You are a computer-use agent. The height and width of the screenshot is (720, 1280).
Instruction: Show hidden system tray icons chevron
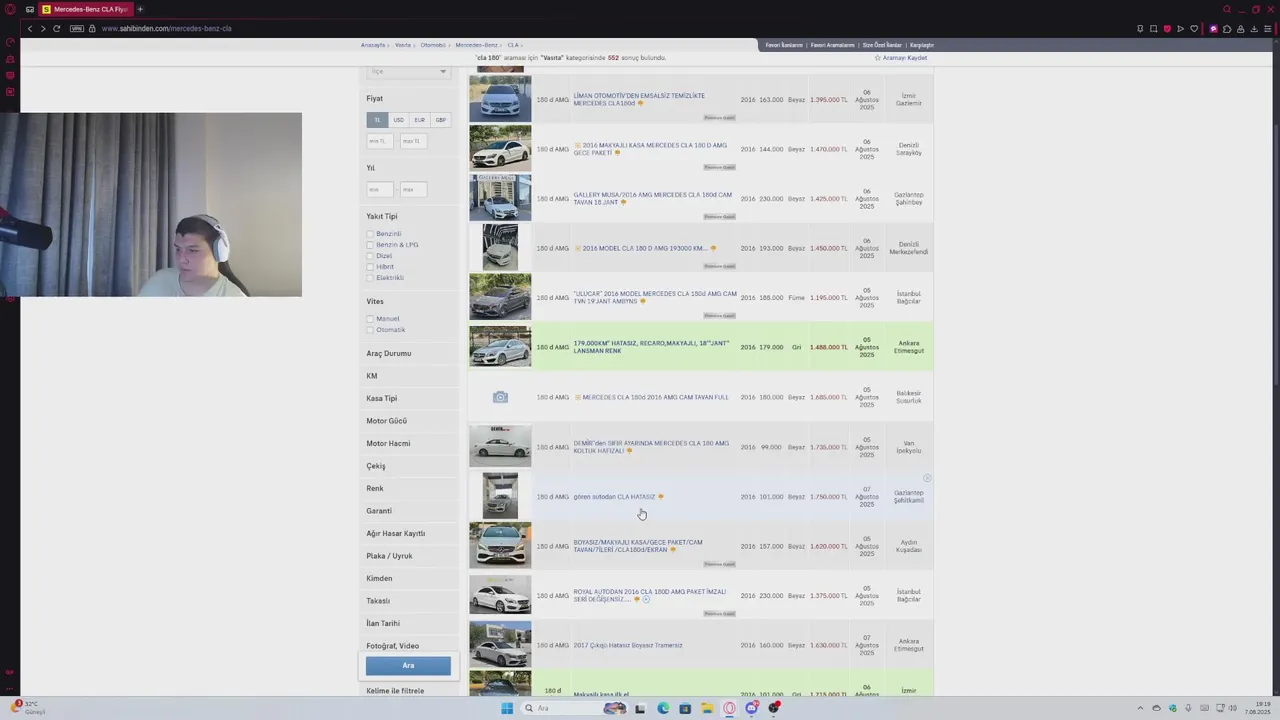1140,708
